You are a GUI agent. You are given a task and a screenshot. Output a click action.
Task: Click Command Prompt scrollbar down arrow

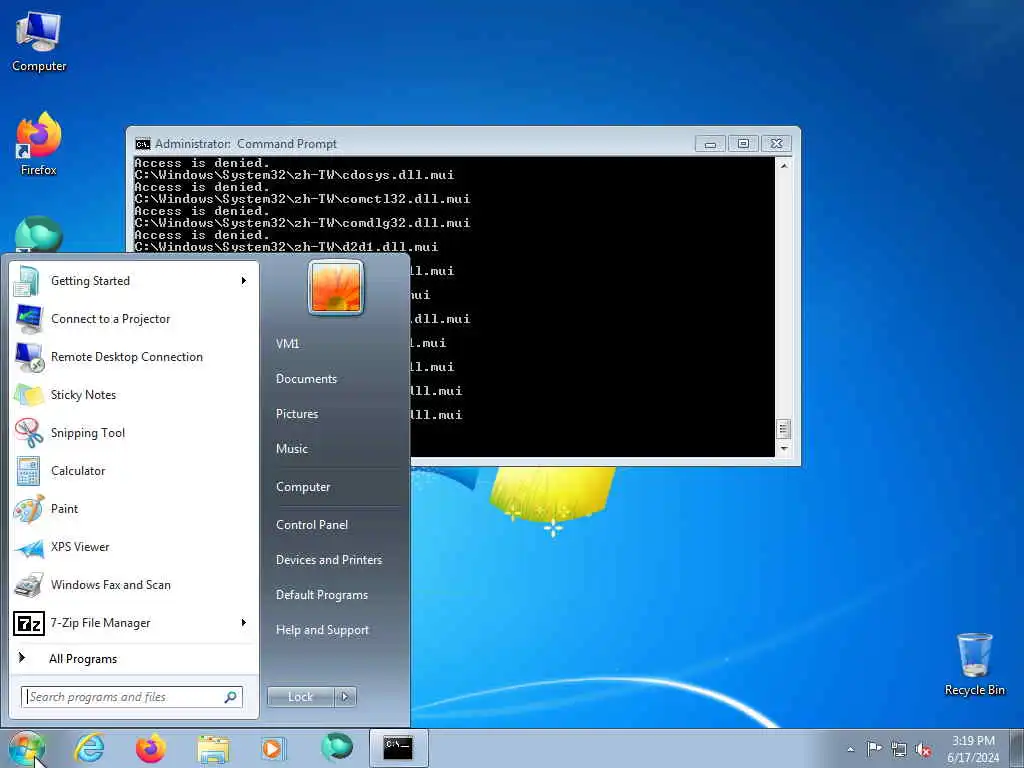pos(784,449)
